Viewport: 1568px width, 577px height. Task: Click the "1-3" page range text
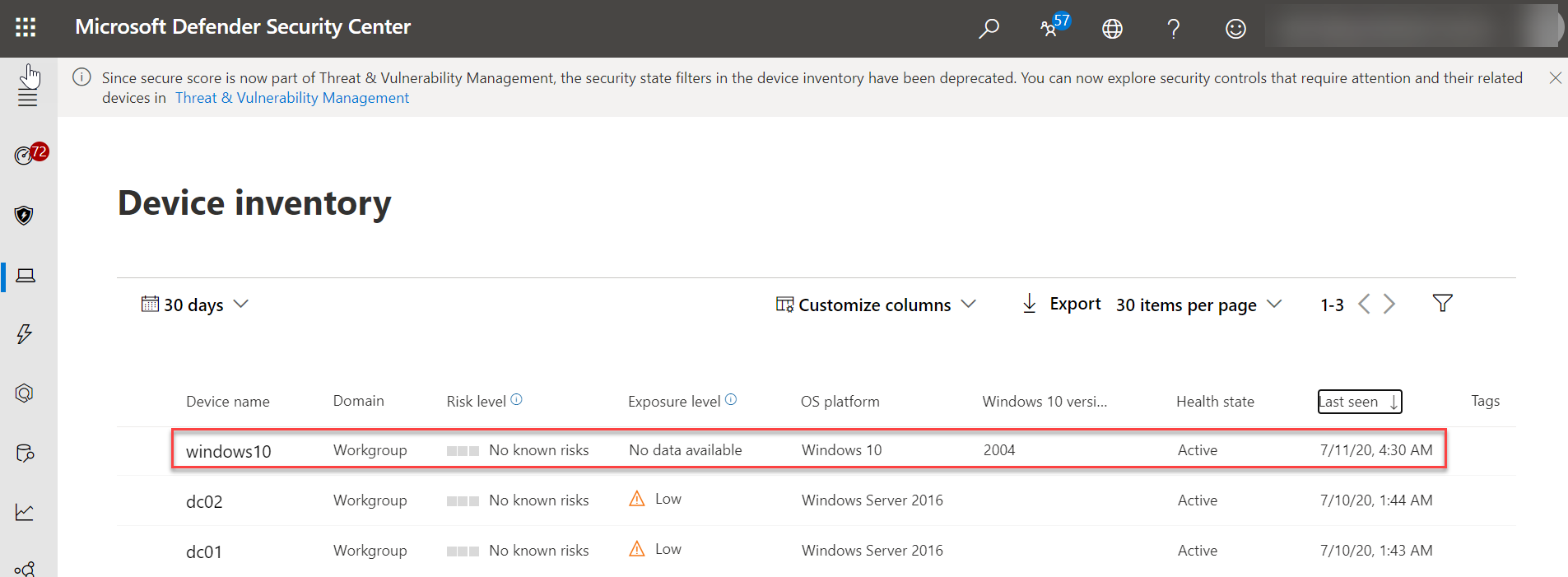point(1332,305)
